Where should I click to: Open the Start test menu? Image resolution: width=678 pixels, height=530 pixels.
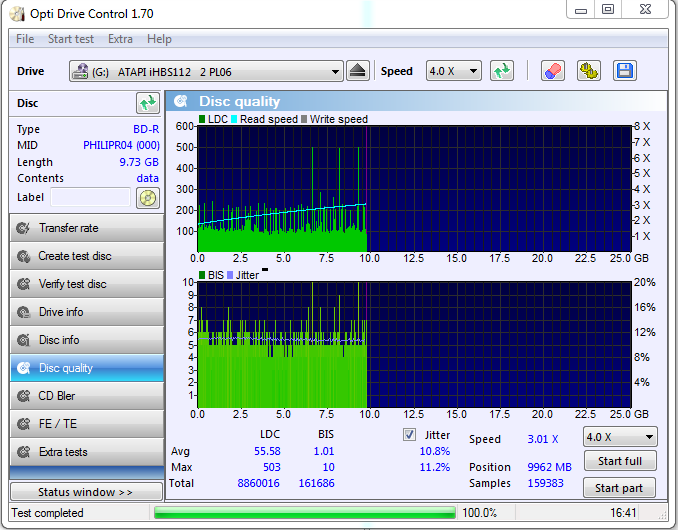tap(70, 39)
